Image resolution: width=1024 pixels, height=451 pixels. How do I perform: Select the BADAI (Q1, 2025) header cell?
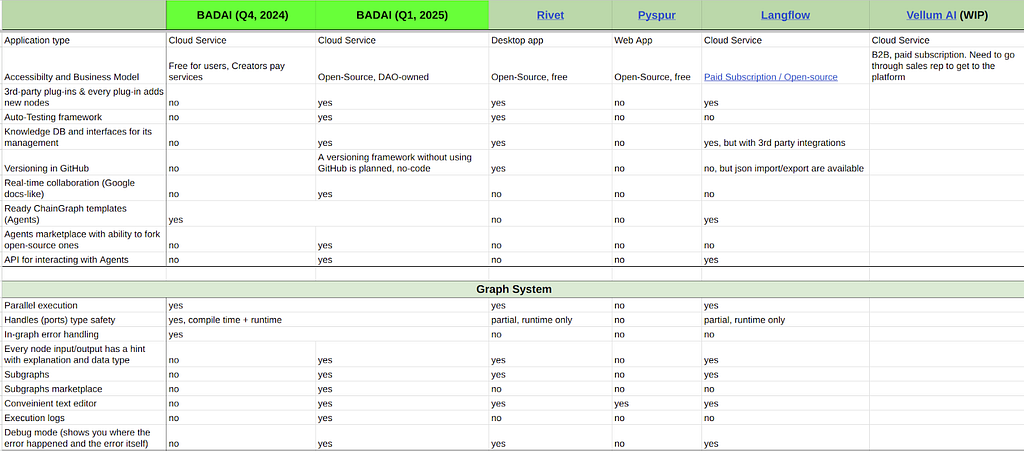402,15
